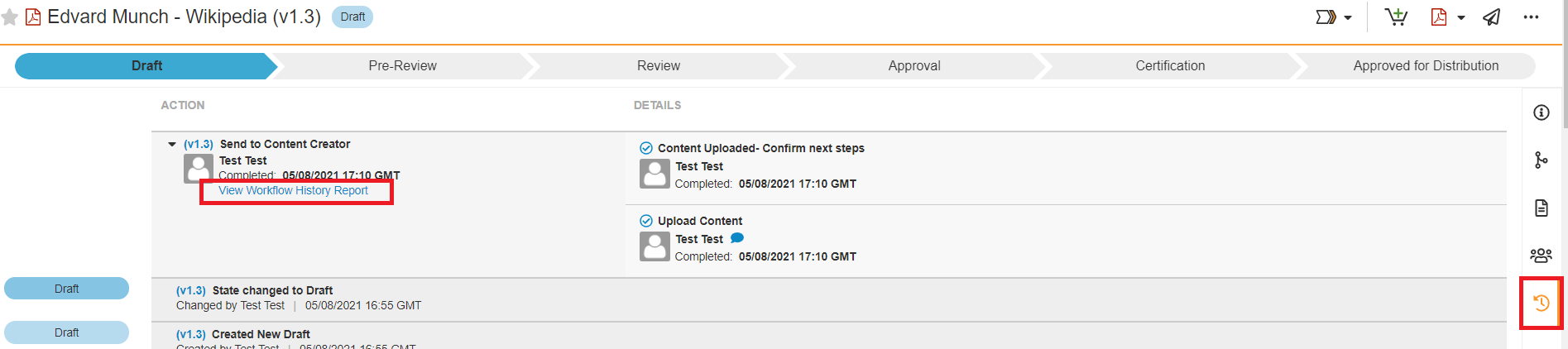Viewport: 1568px width, 349px height.
Task: Select the Pre-Review lifecycle stage
Action: (x=402, y=66)
